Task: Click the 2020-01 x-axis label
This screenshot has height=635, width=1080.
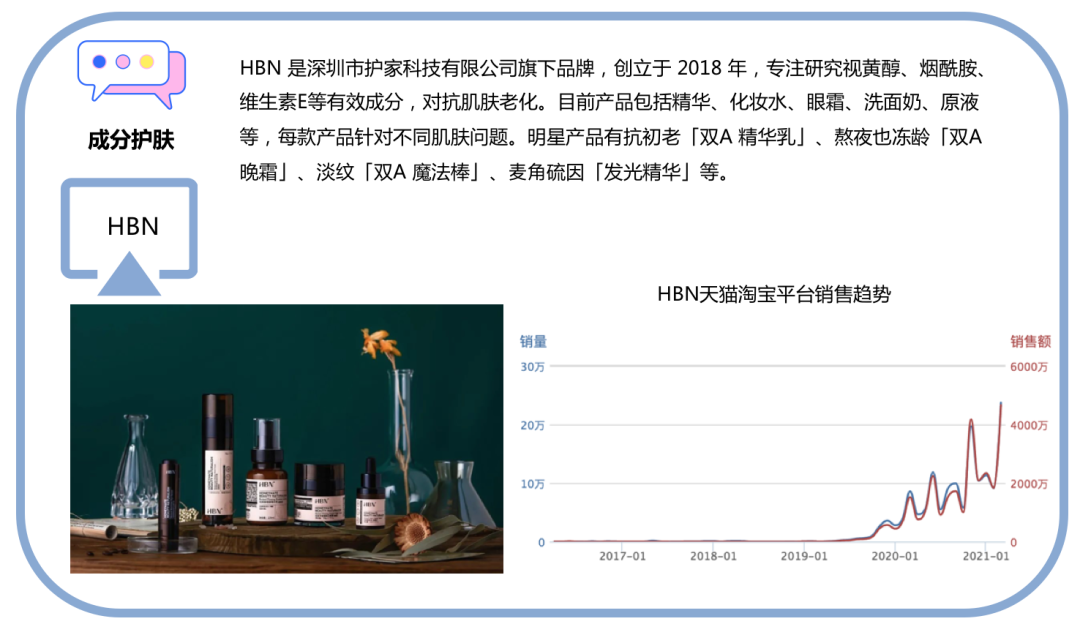Action: 895,556
